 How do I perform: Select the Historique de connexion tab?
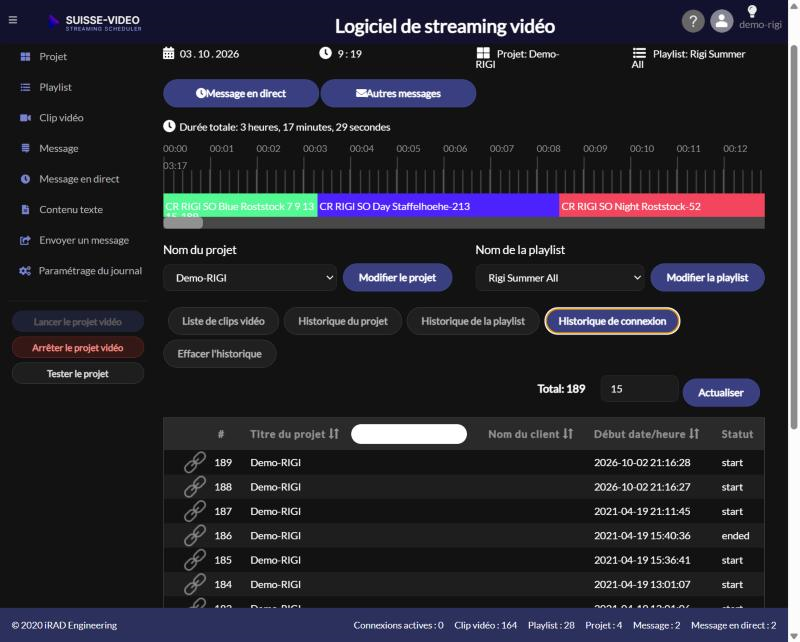(612, 321)
